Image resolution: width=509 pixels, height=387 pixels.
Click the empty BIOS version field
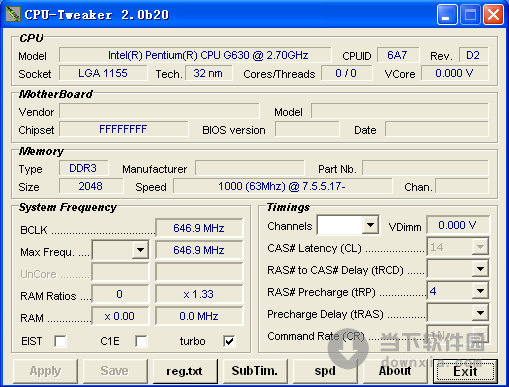coord(307,129)
